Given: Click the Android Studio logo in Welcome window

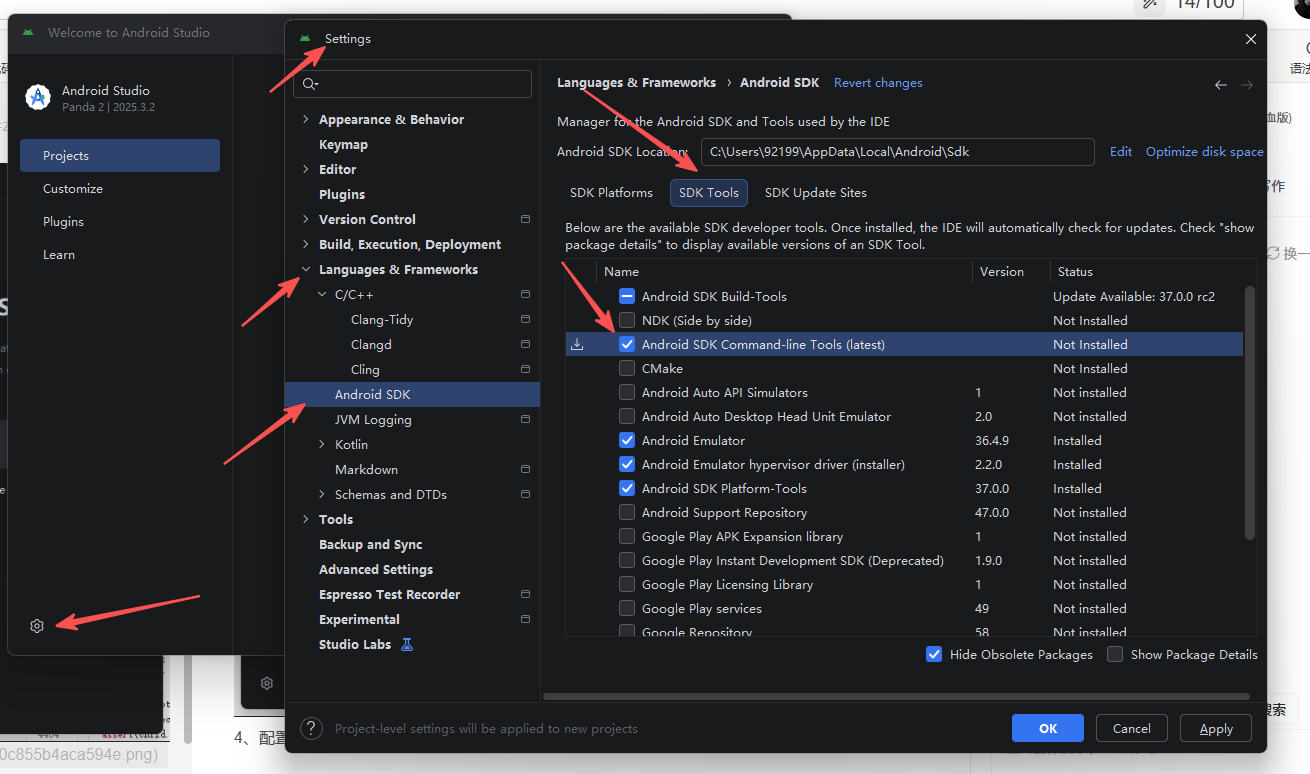Looking at the screenshot, I should tap(38, 97).
